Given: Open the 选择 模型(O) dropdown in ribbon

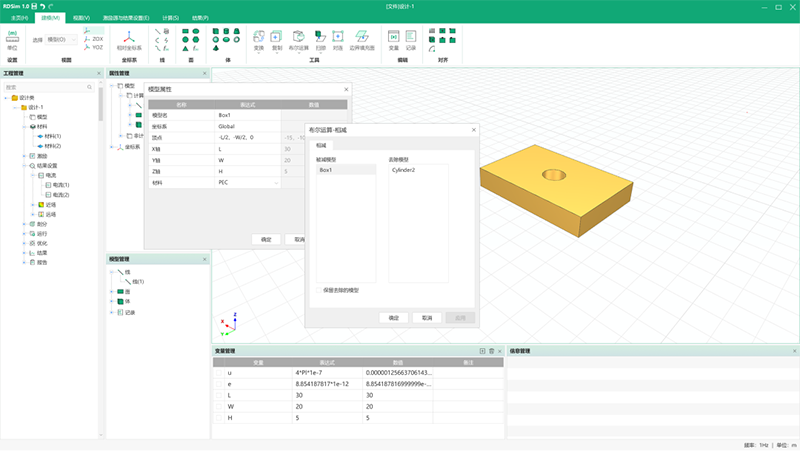Looking at the screenshot, I should point(62,39).
